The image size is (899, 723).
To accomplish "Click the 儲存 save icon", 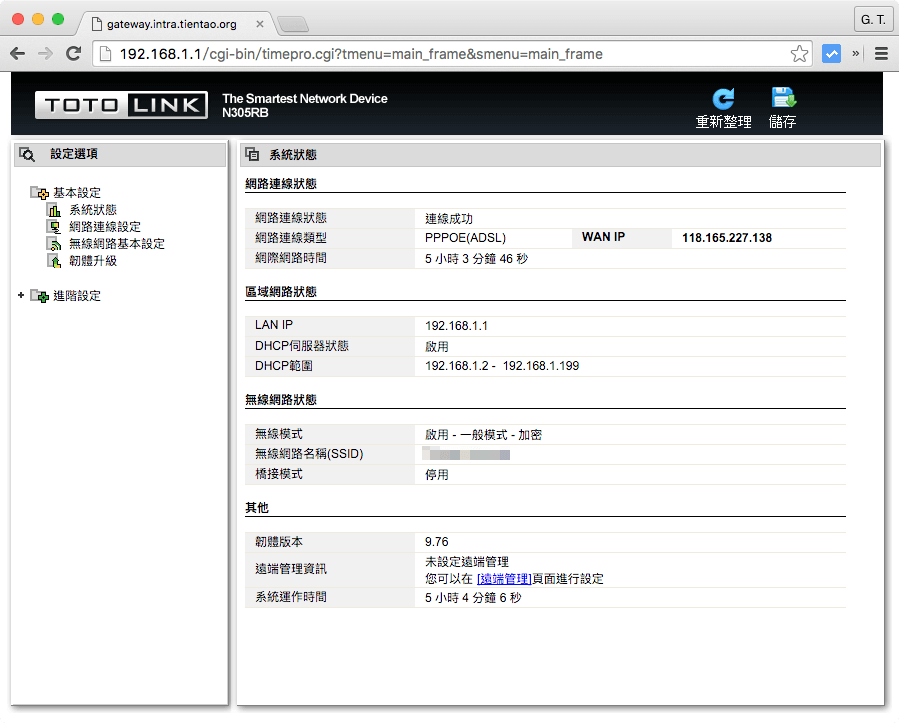I will point(782,99).
